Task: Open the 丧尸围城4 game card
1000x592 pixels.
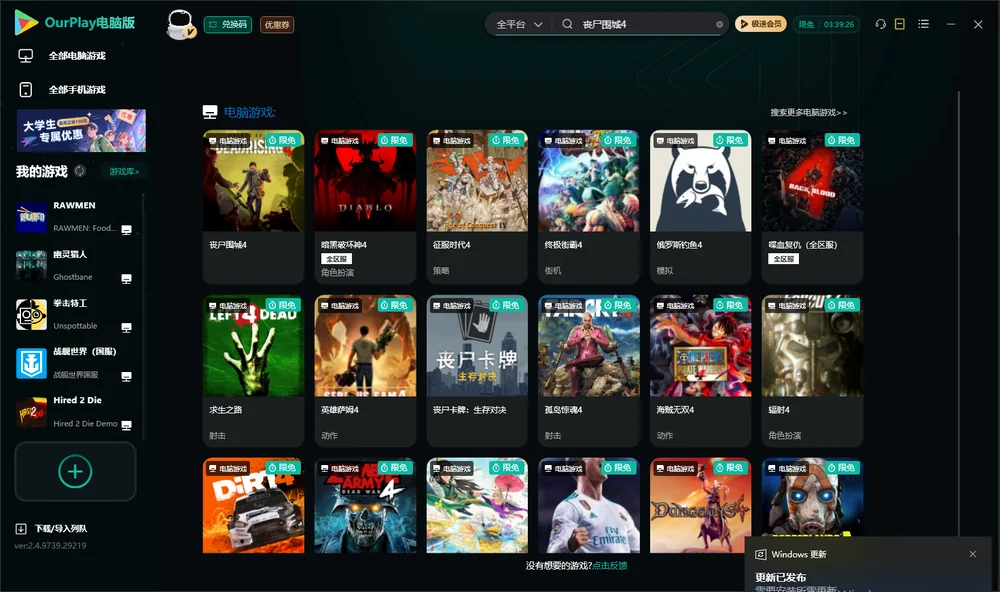Action: (253, 207)
